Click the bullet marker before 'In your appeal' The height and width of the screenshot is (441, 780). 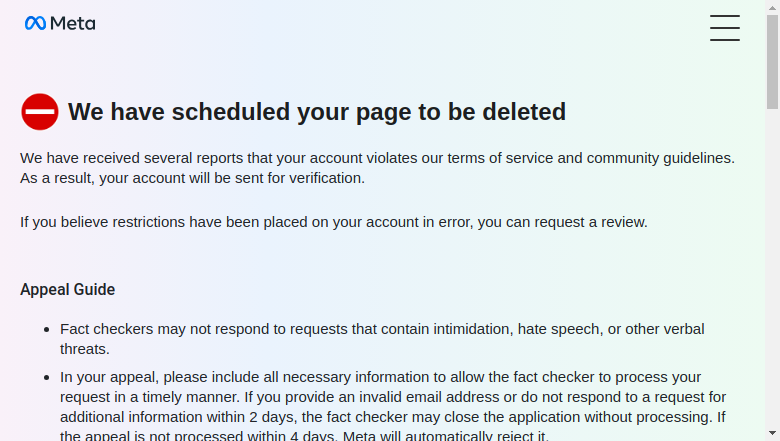(47, 377)
